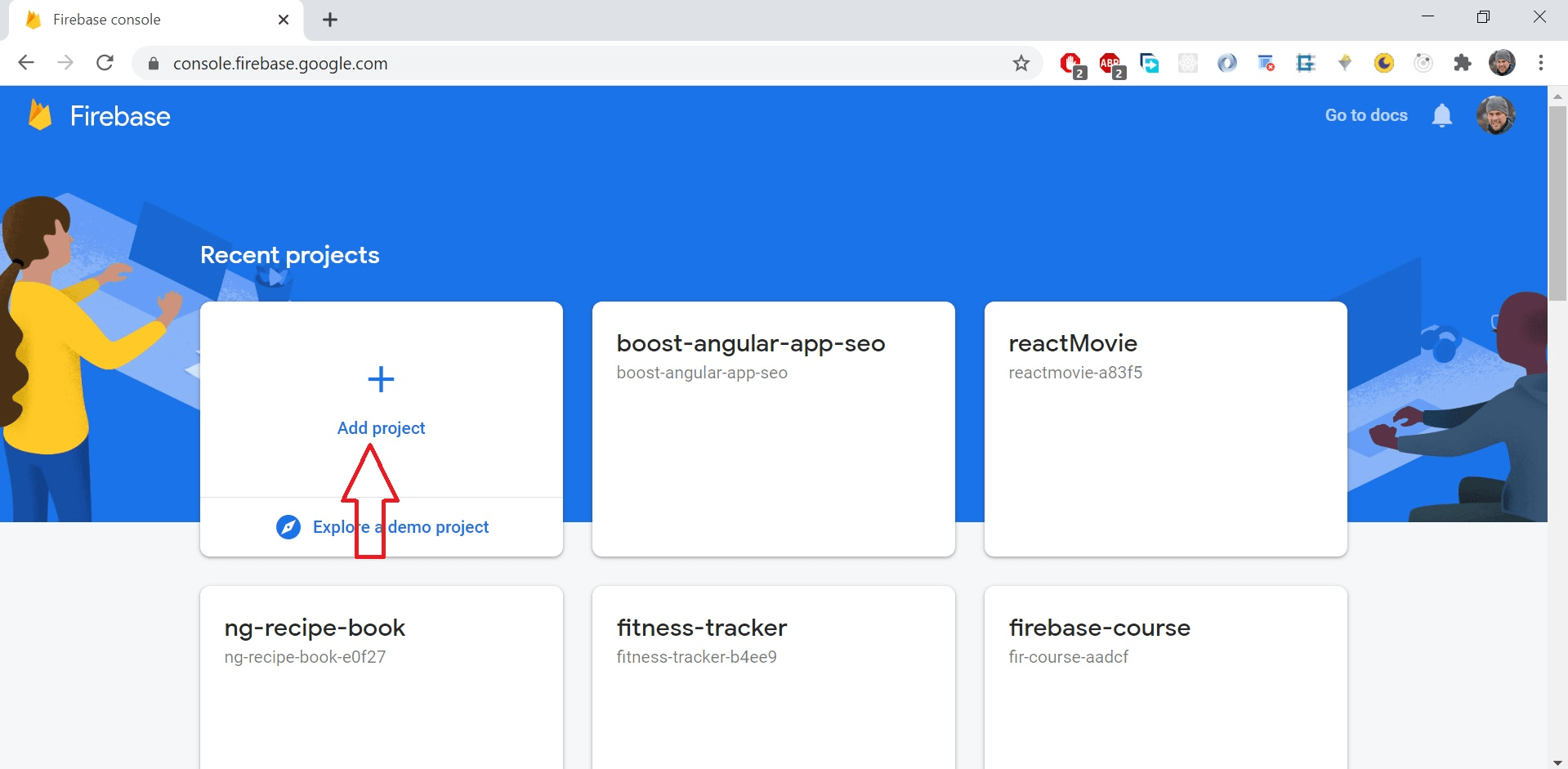Image resolution: width=1568 pixels, height=769 pixels.
Task: Open the Firebase account avatar menu
Action: point(1496,115)
